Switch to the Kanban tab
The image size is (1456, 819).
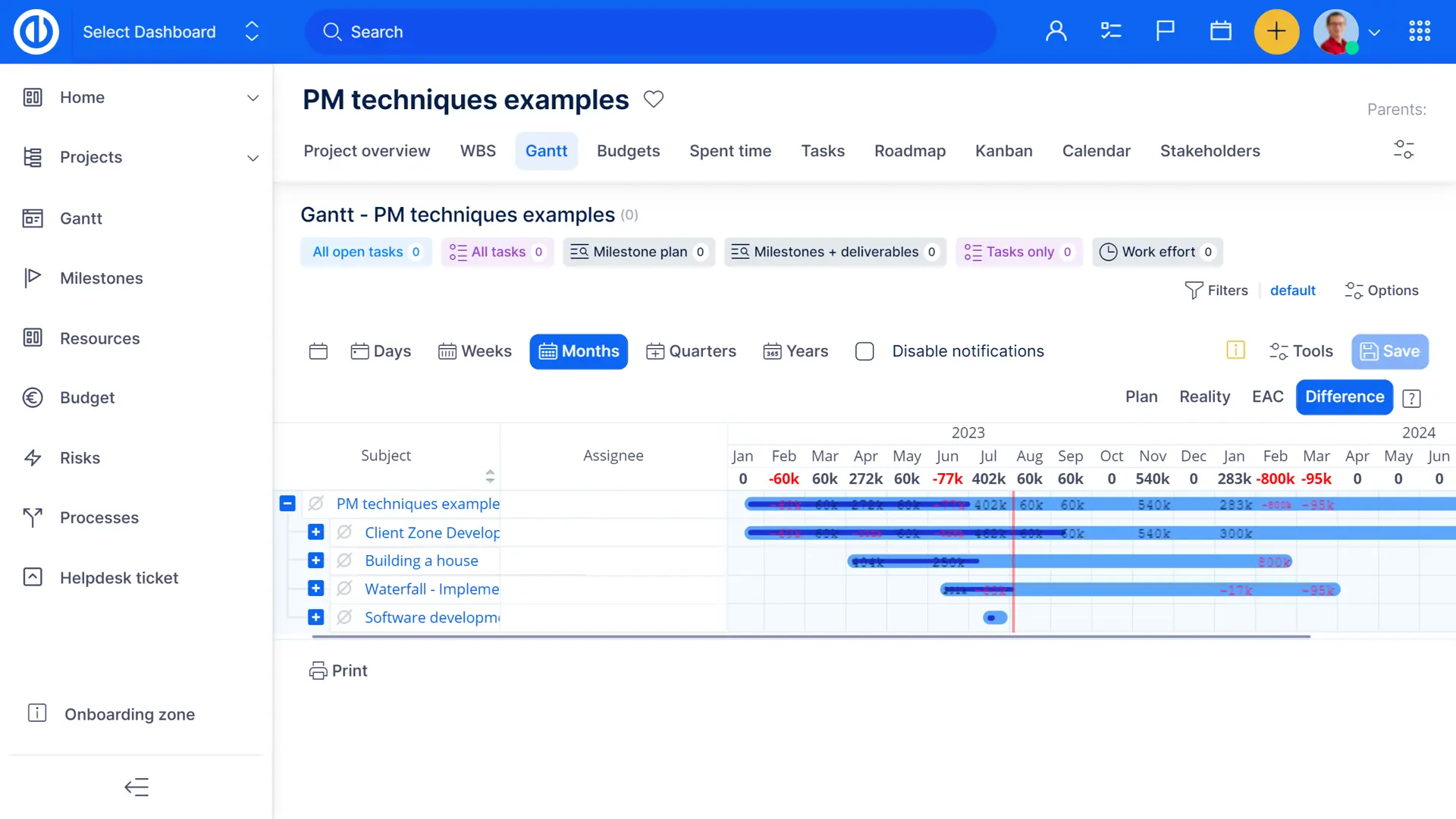(1003, 151)
